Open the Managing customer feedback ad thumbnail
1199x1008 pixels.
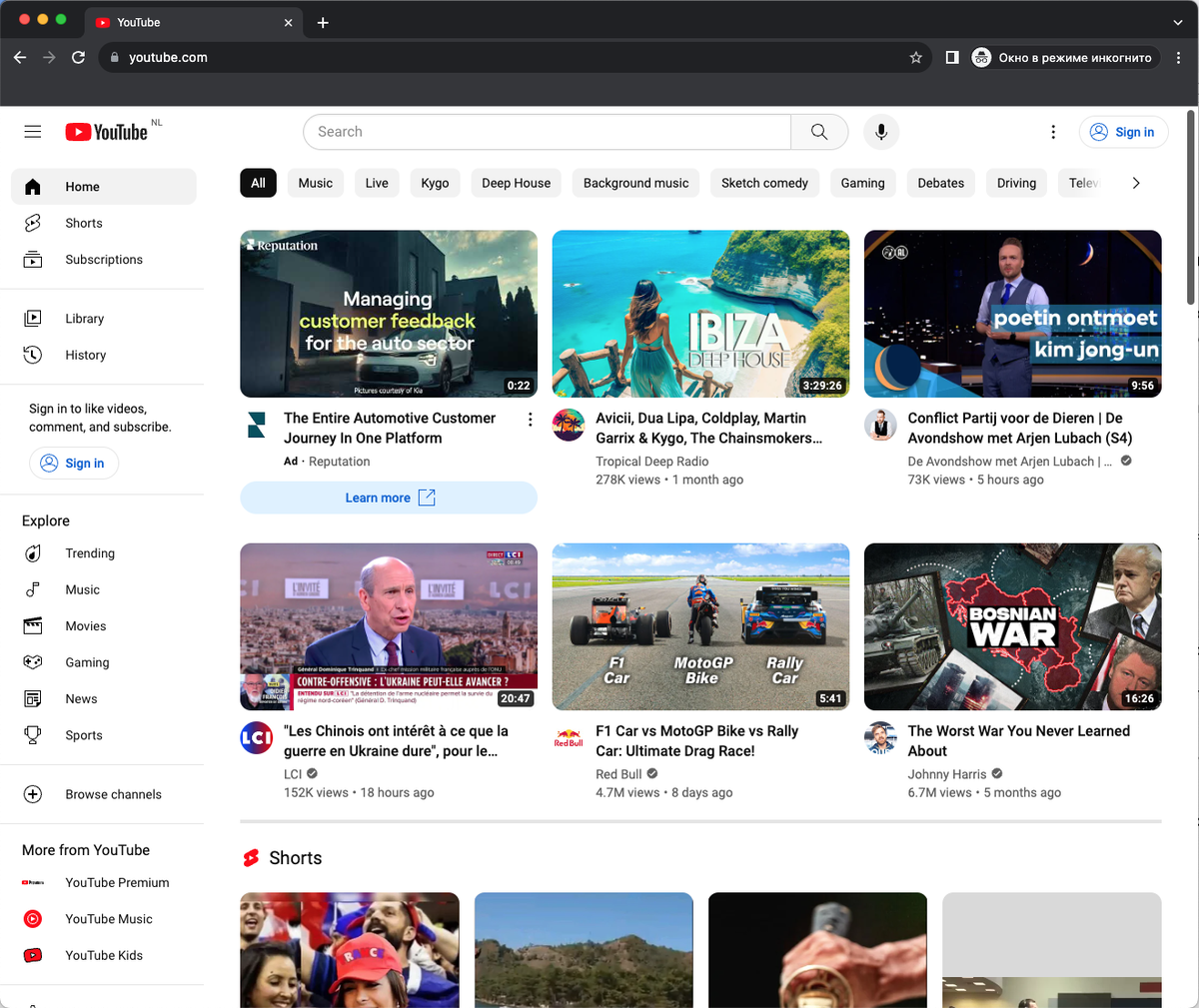click(x=389, y=314)
